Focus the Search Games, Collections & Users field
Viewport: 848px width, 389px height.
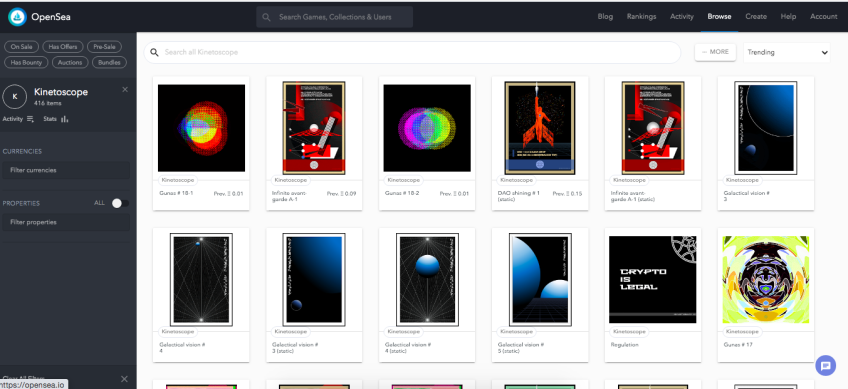pyautogui.click(x=334, y=17)
